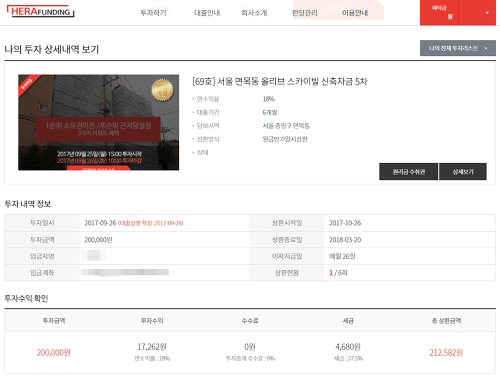Select the red 대출실행 확정 note
Image resolution: width=500 pixels, height=377 pixels.
tap(151, 223)
